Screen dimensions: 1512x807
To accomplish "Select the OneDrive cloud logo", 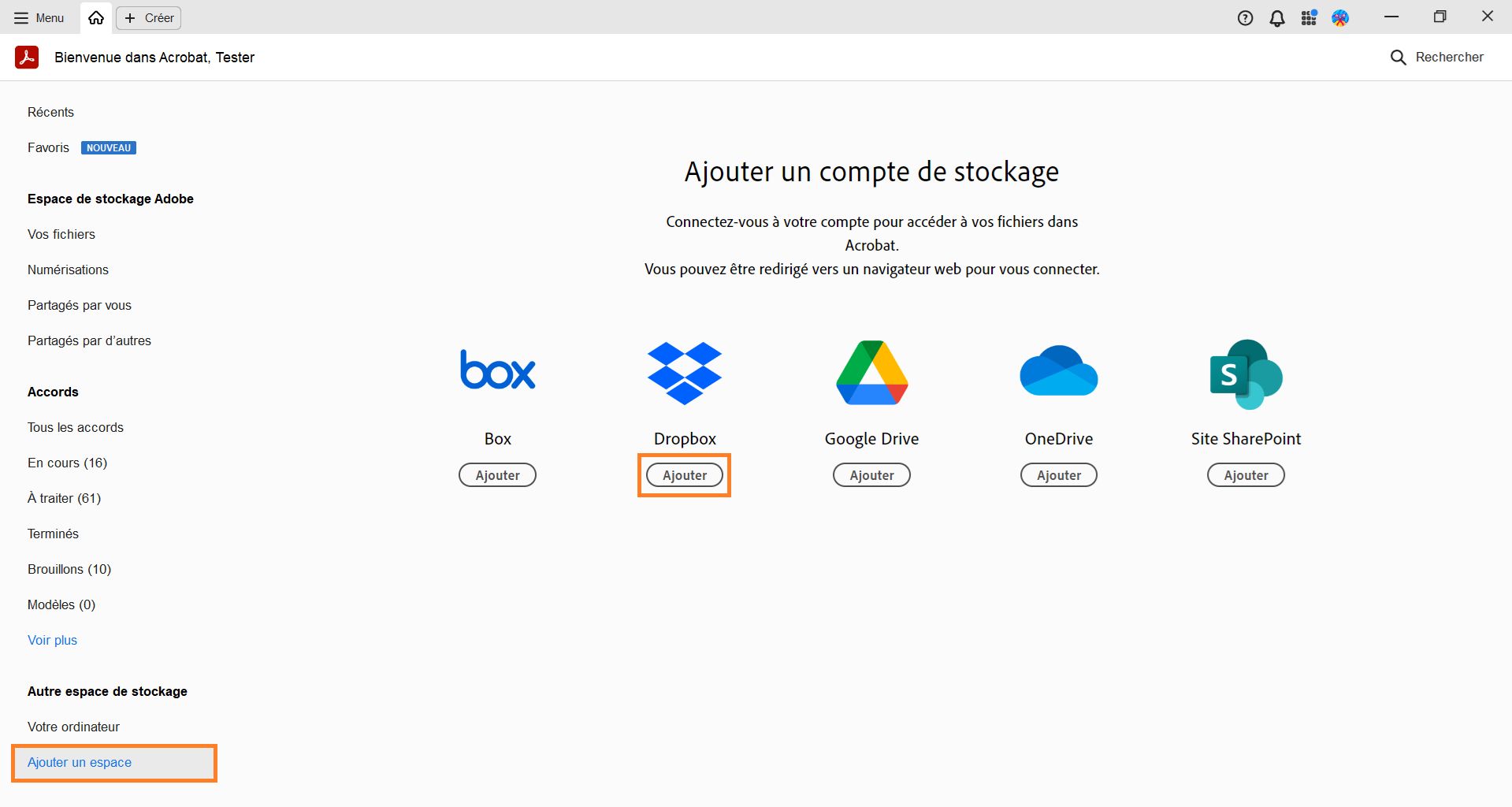I will point(1058,370).
